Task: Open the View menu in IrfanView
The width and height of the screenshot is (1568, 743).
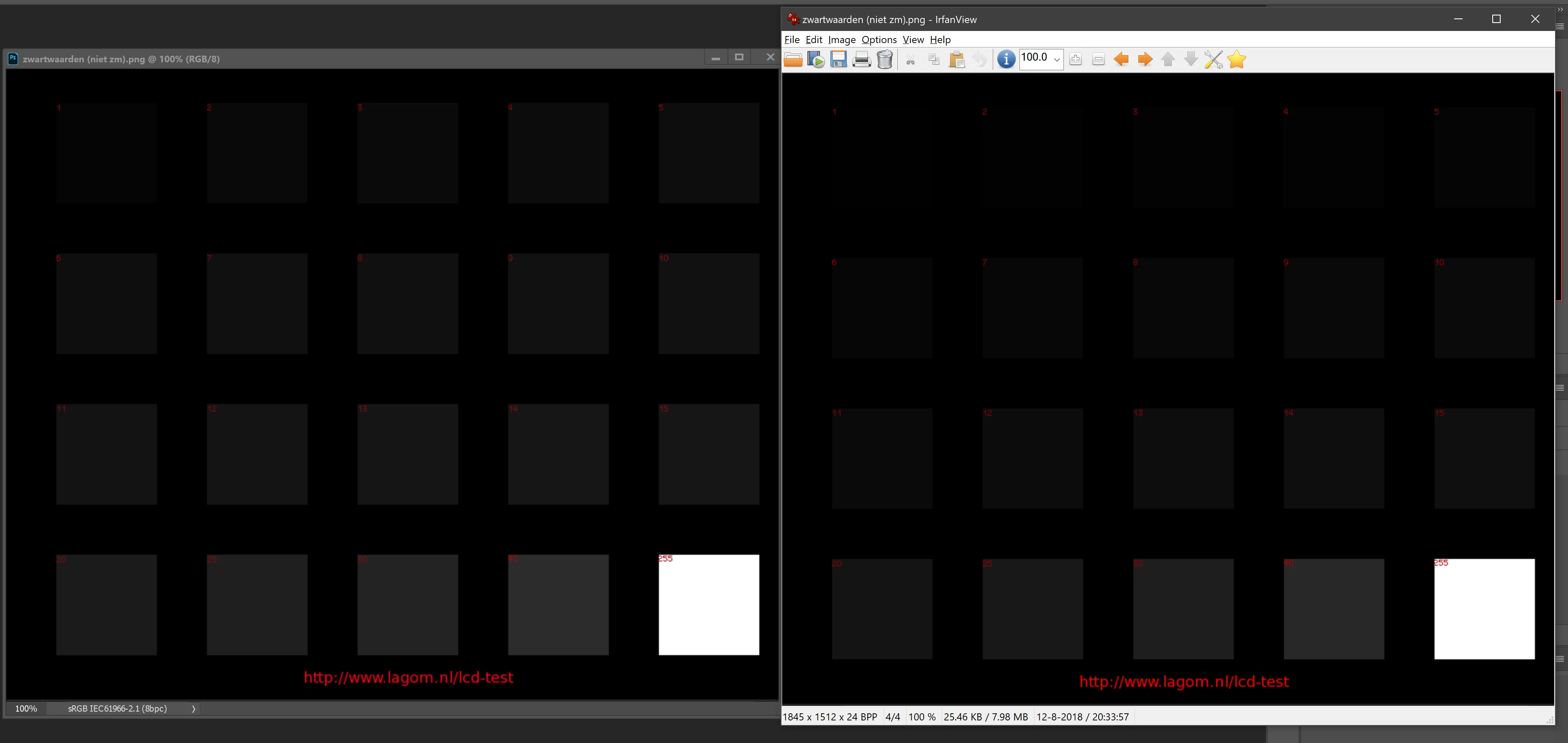Action: (912, 40)
